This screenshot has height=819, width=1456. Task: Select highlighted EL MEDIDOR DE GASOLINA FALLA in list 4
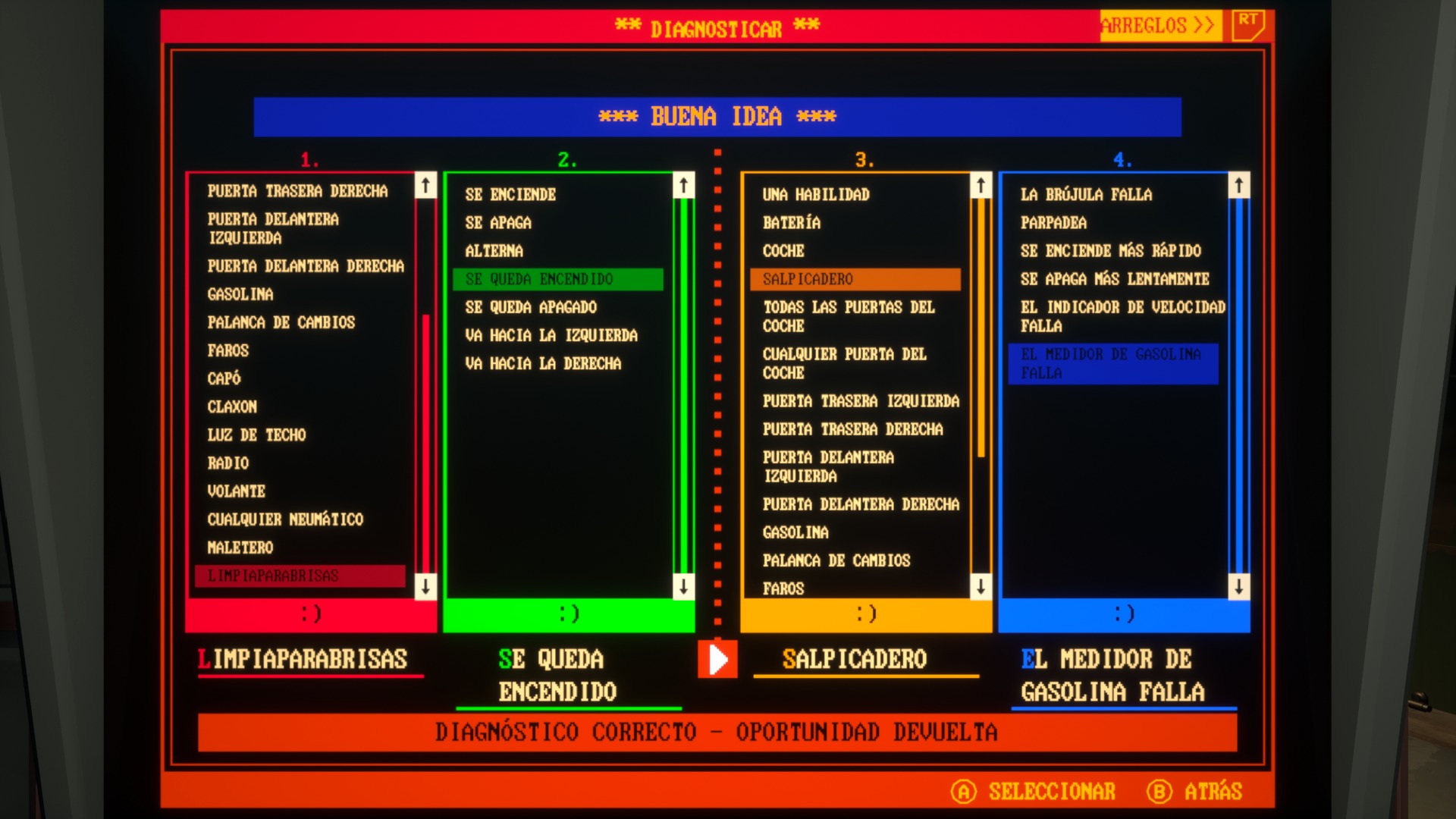click(x=1113, y=364)
